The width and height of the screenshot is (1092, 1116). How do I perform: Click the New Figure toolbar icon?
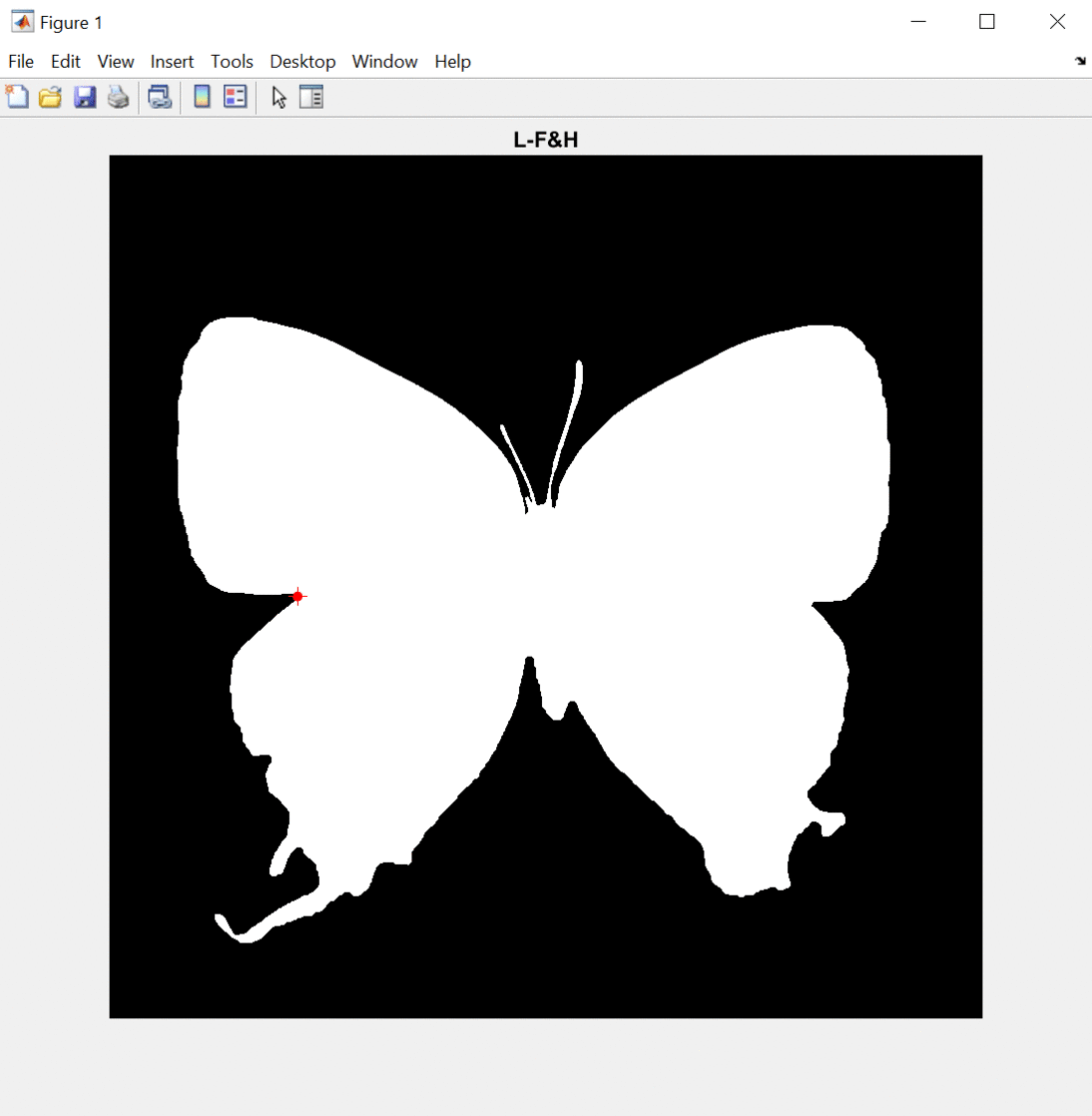17,96
